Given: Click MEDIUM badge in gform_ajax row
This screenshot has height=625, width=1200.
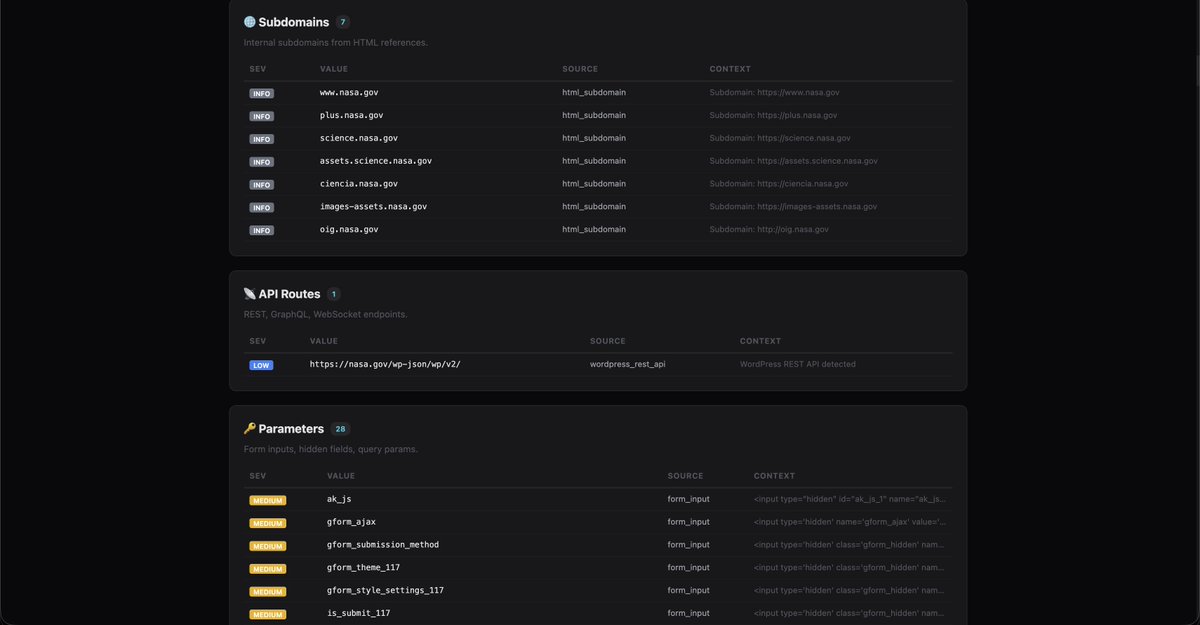Looking at the screenshot, I should 268,523.
